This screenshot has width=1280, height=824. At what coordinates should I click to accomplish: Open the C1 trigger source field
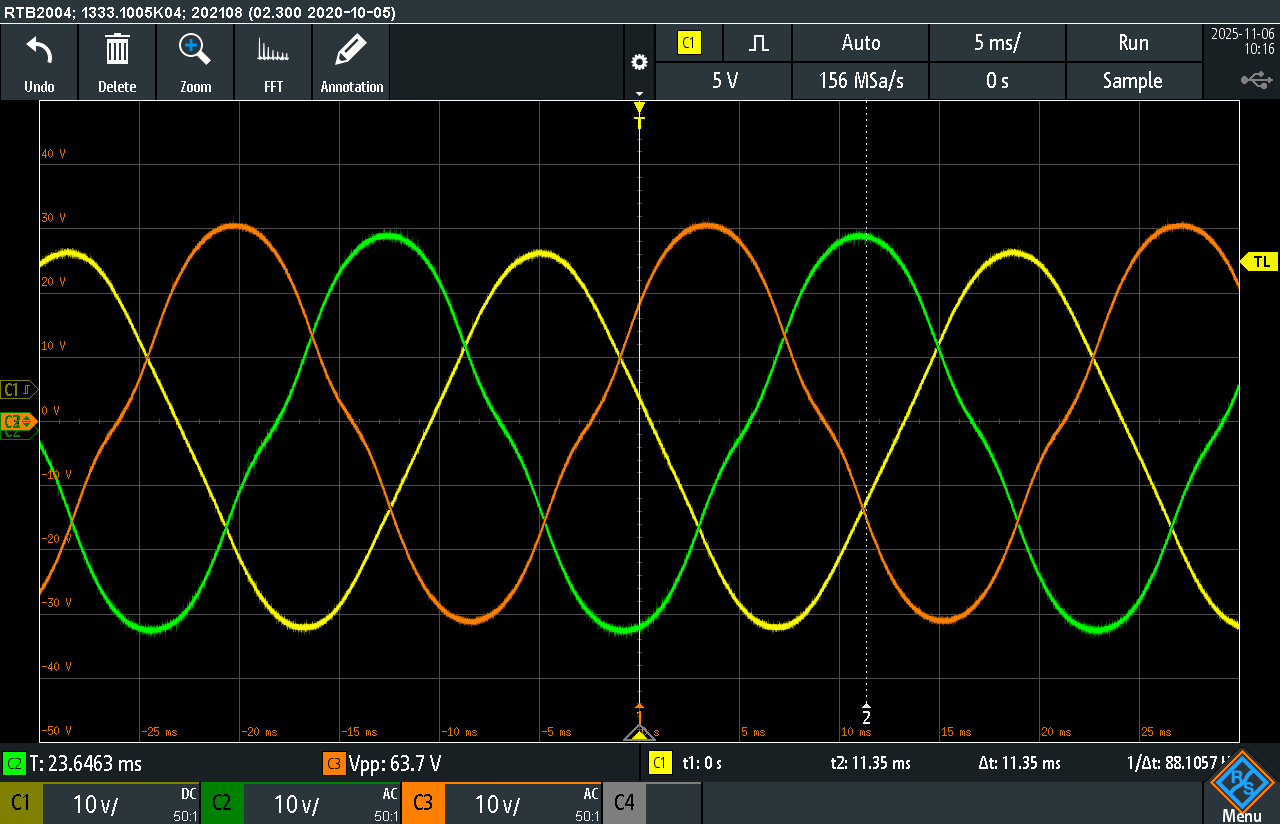point(689,43)
